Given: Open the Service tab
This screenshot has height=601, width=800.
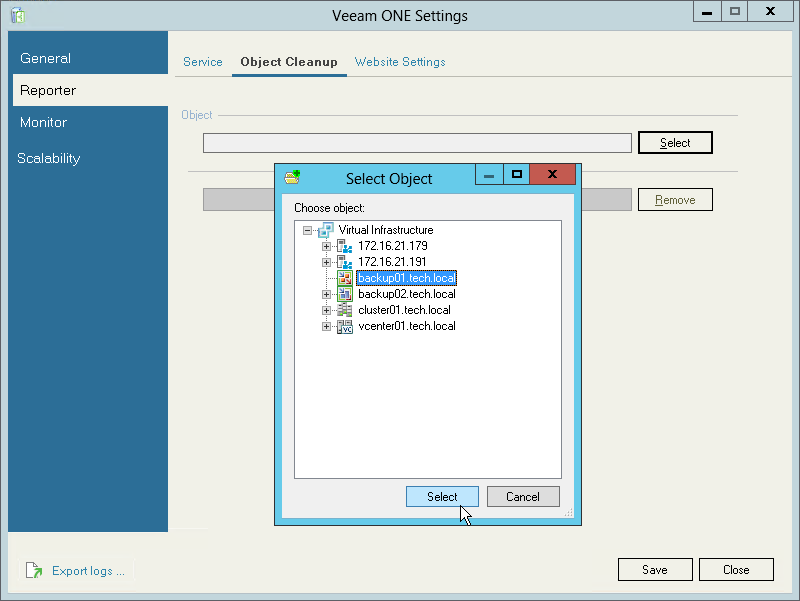Looking at the screenshot, I should (x=203, y=62).
